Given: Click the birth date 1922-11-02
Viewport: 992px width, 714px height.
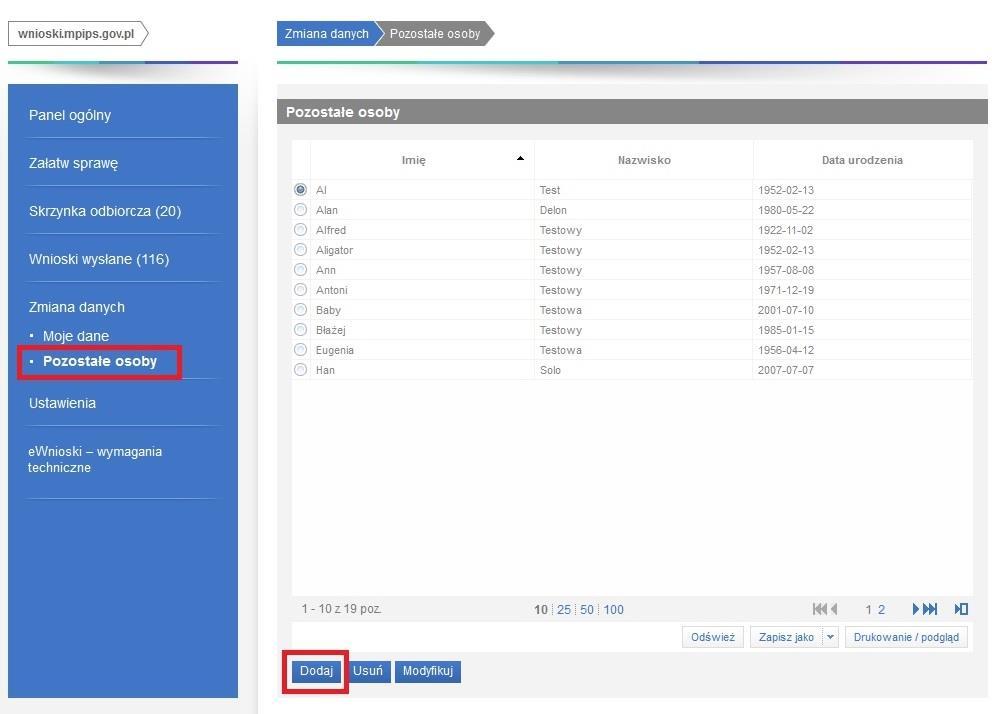Looking at the screenshot, I should tap(785, 230).
